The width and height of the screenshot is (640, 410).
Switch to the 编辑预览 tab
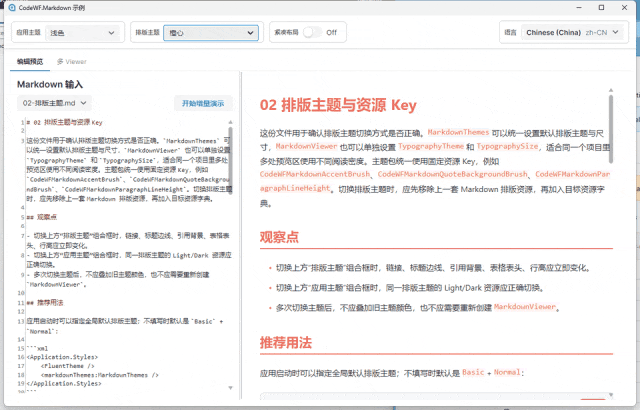click(30, 62)
